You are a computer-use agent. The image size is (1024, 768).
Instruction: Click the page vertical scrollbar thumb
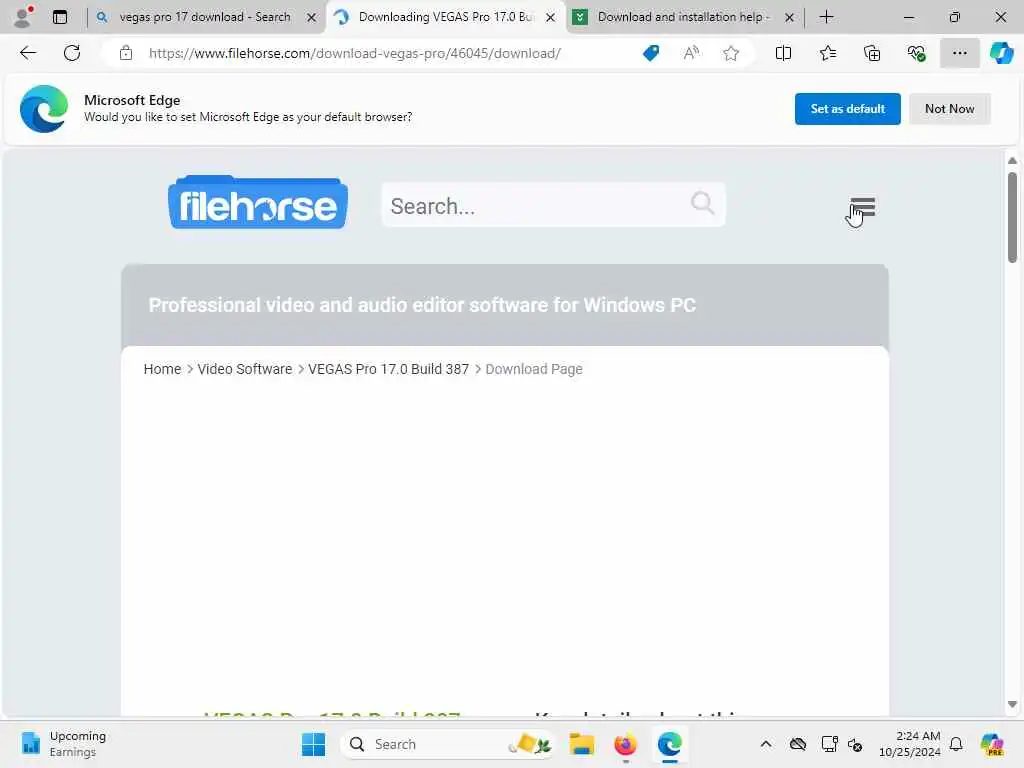(x=1012, y=217)
